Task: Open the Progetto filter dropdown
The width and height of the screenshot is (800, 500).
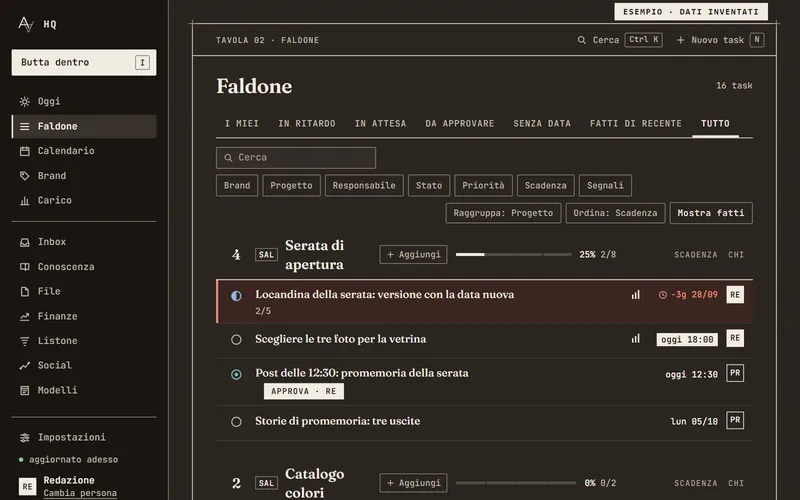Action: click(x=291, y=186)
